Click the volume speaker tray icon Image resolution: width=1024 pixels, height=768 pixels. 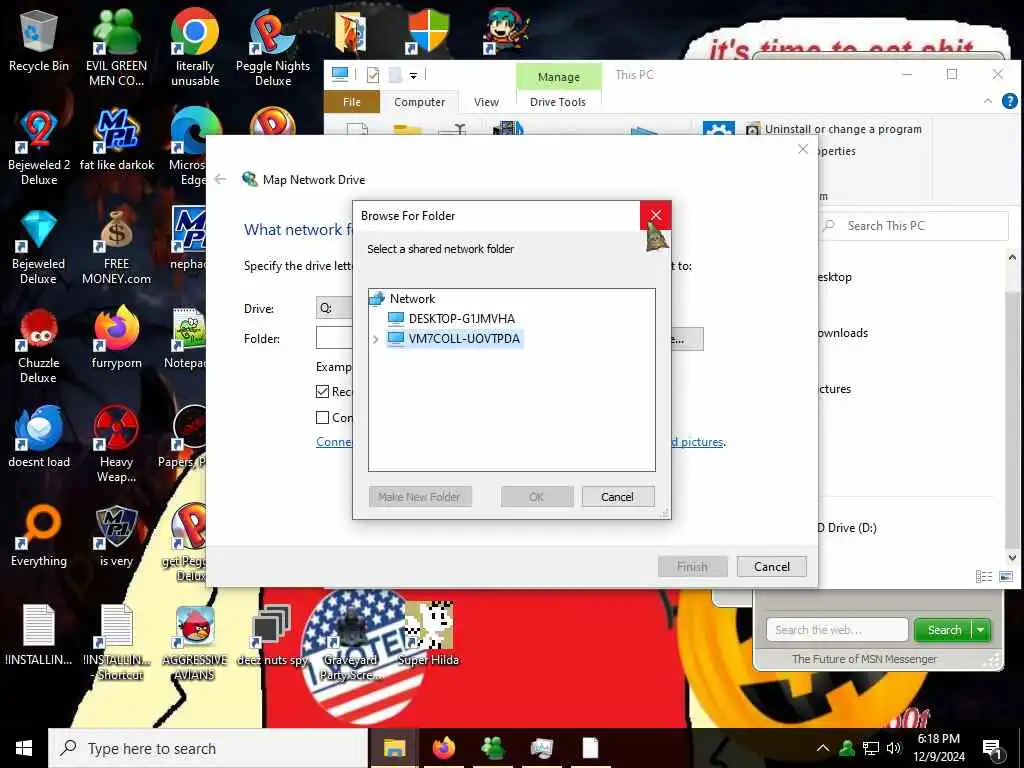coord(893,748)
